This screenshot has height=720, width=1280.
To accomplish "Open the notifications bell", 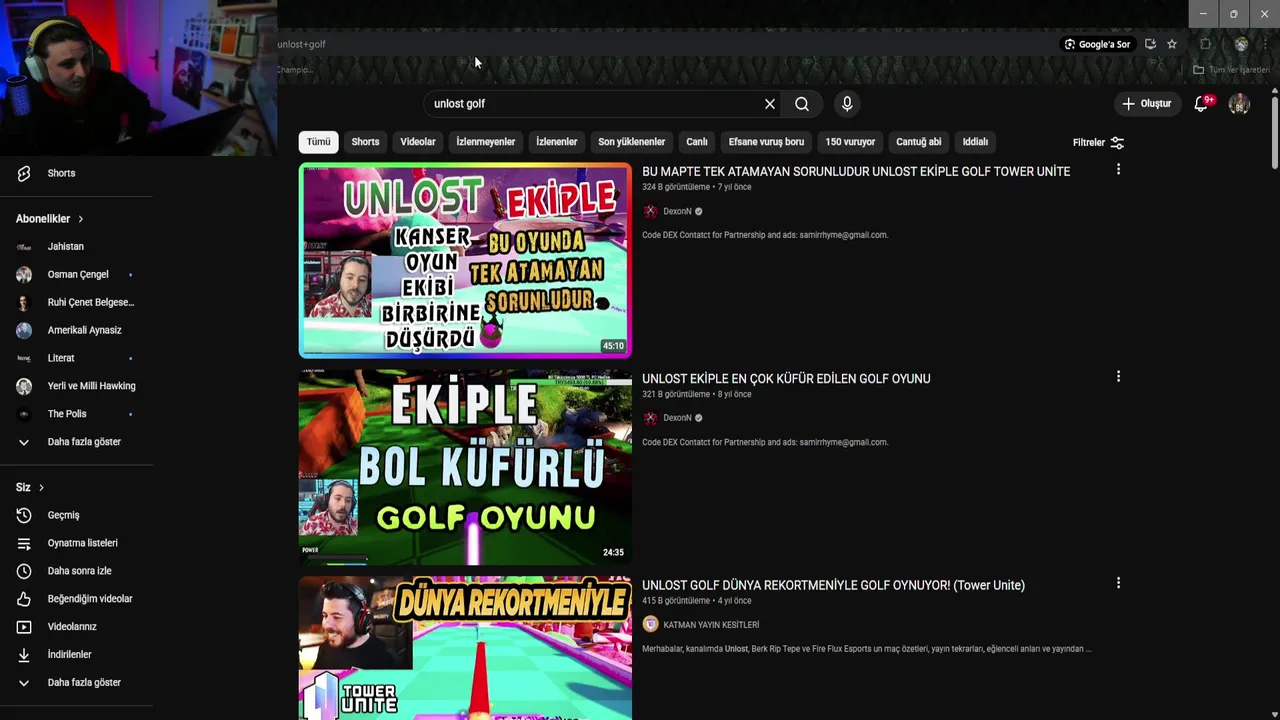I will pos(1202,103).
